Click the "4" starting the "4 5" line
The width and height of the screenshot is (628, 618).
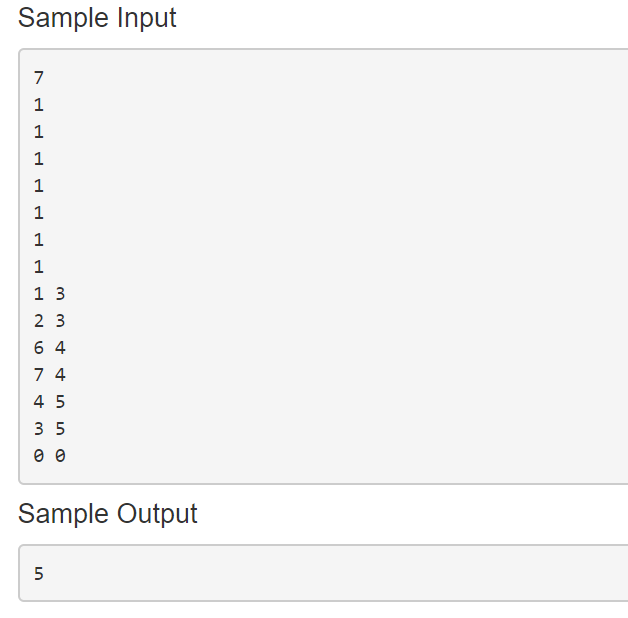39,402
